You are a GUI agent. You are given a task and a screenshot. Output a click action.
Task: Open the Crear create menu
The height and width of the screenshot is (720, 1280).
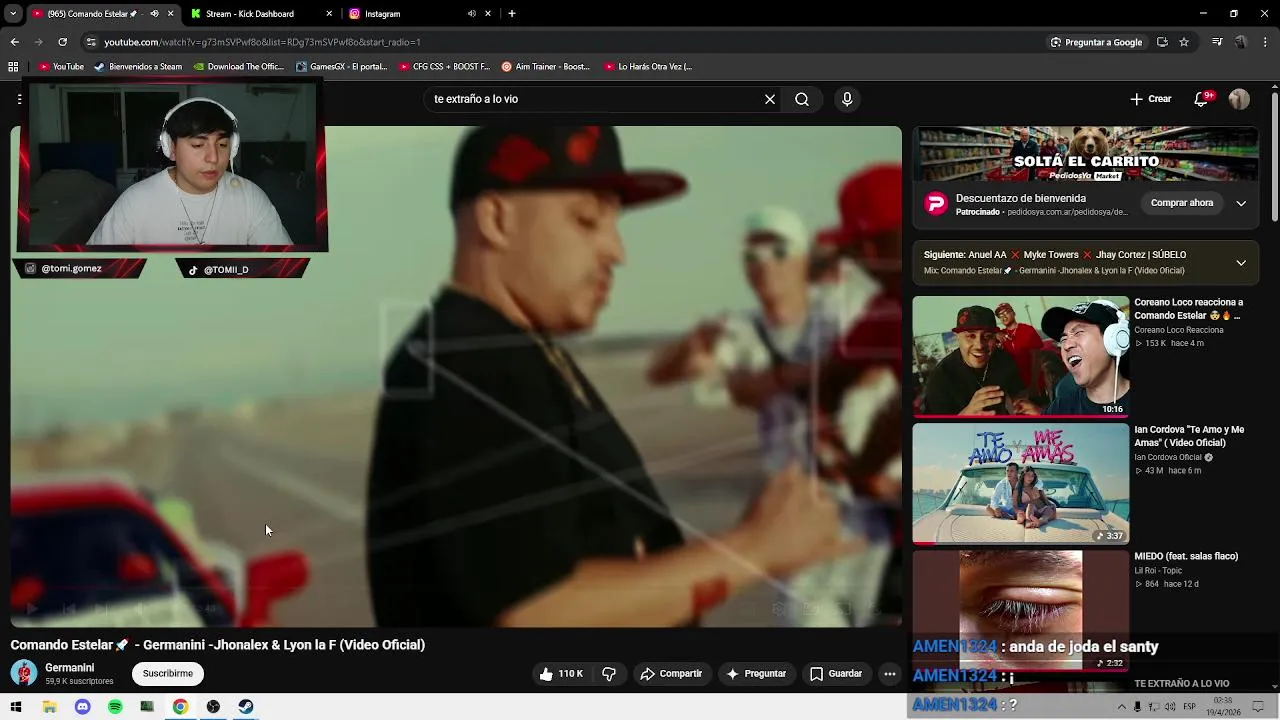(x=1151, y=99)
